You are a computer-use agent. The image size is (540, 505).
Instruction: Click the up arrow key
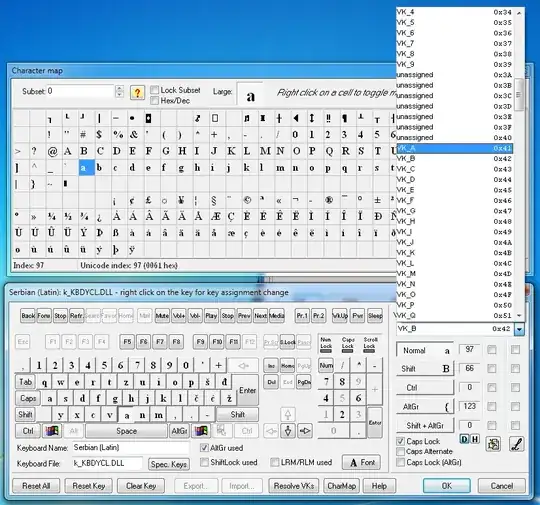pyautogui.click(x=288, y=414)
